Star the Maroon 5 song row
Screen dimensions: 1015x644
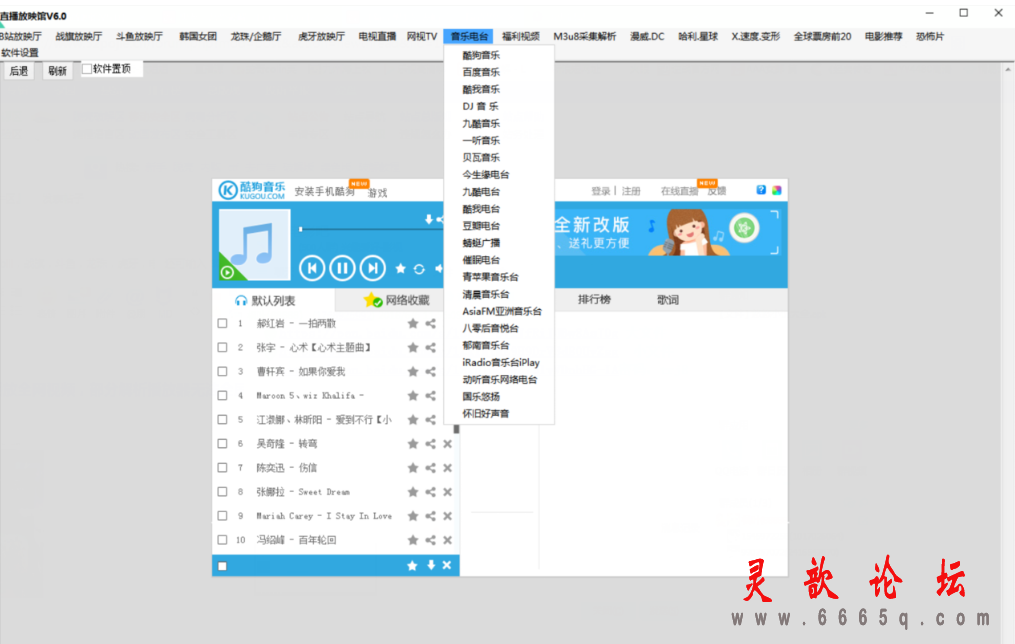(x=413, y=395)
